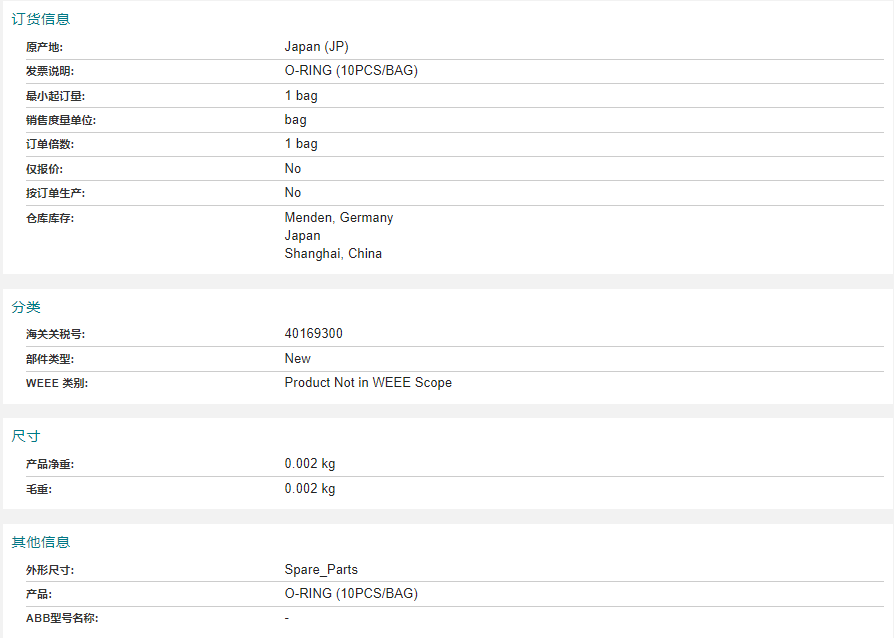This screenshot has height=638, width=894.
Task: Click Menden, Germany warehouse entry
Action: point(339,218)
